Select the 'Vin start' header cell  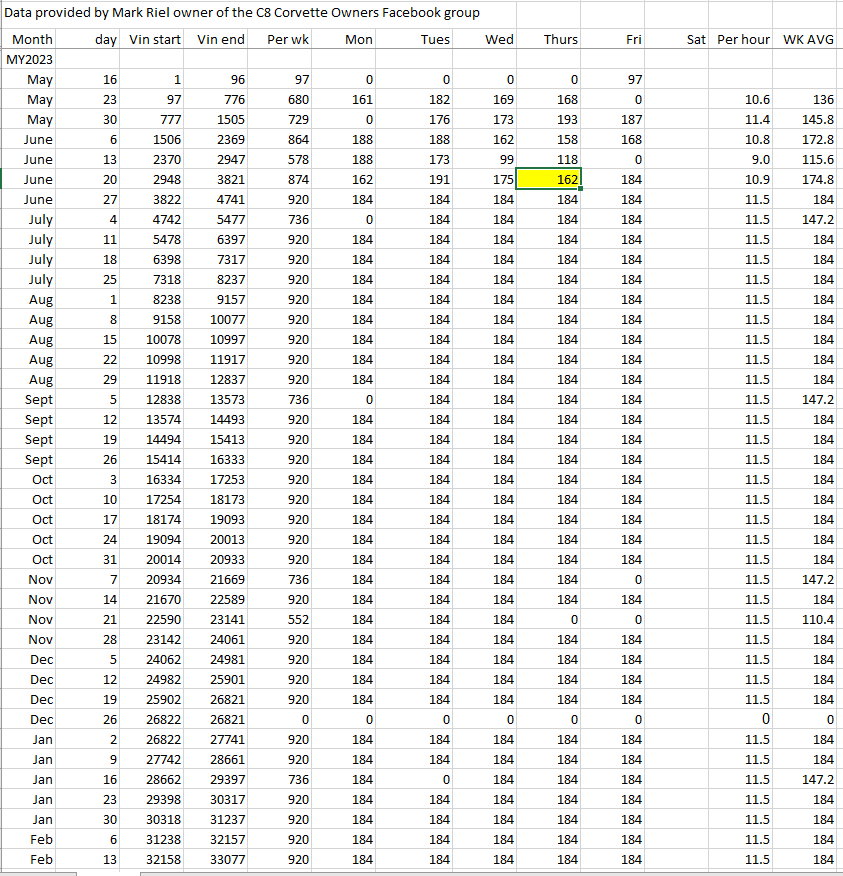click(155, 40)
